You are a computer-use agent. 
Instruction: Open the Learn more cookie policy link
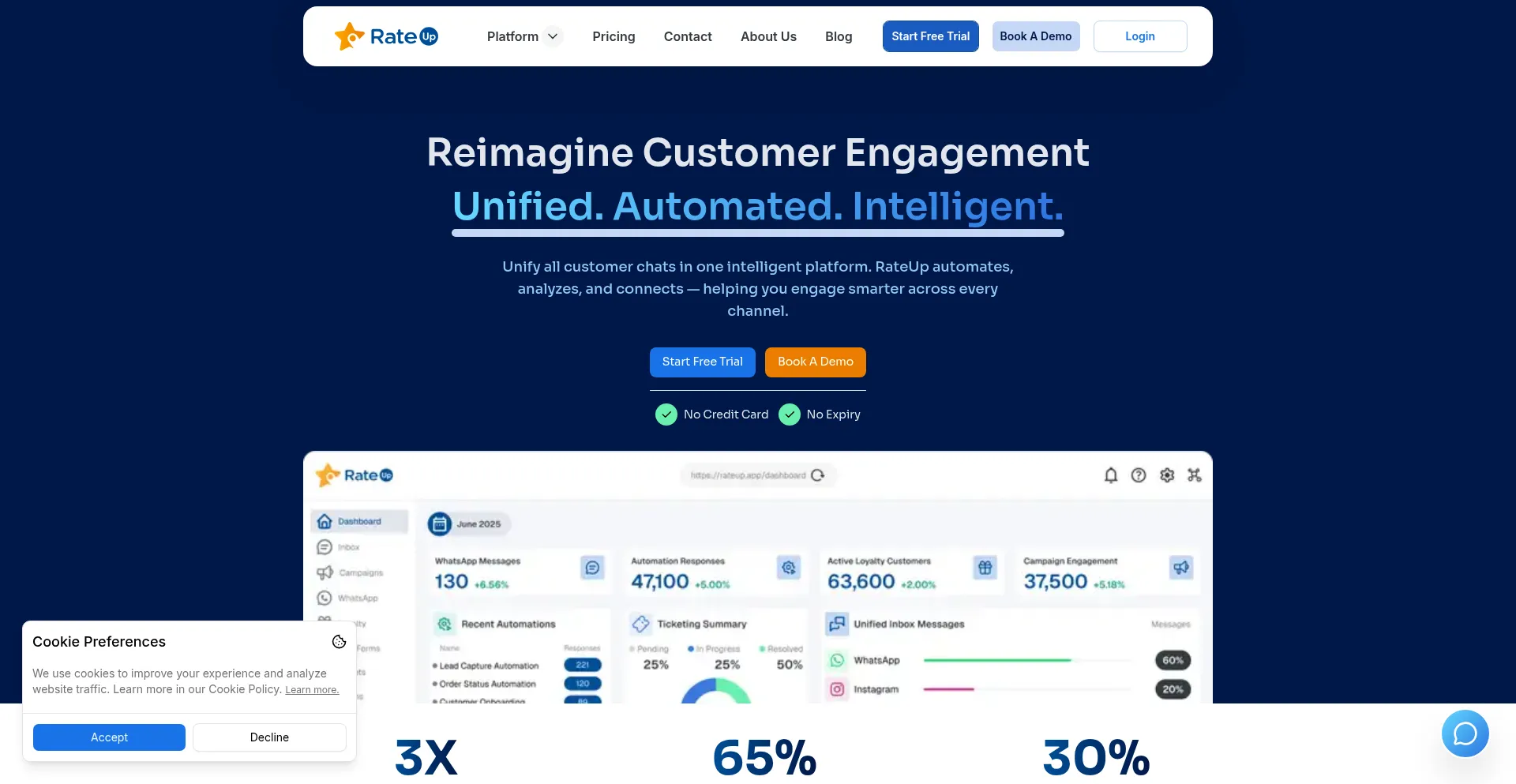[312, 690]
